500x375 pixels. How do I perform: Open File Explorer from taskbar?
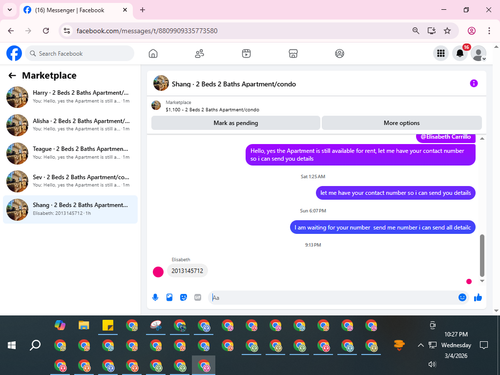pos(84,325)
